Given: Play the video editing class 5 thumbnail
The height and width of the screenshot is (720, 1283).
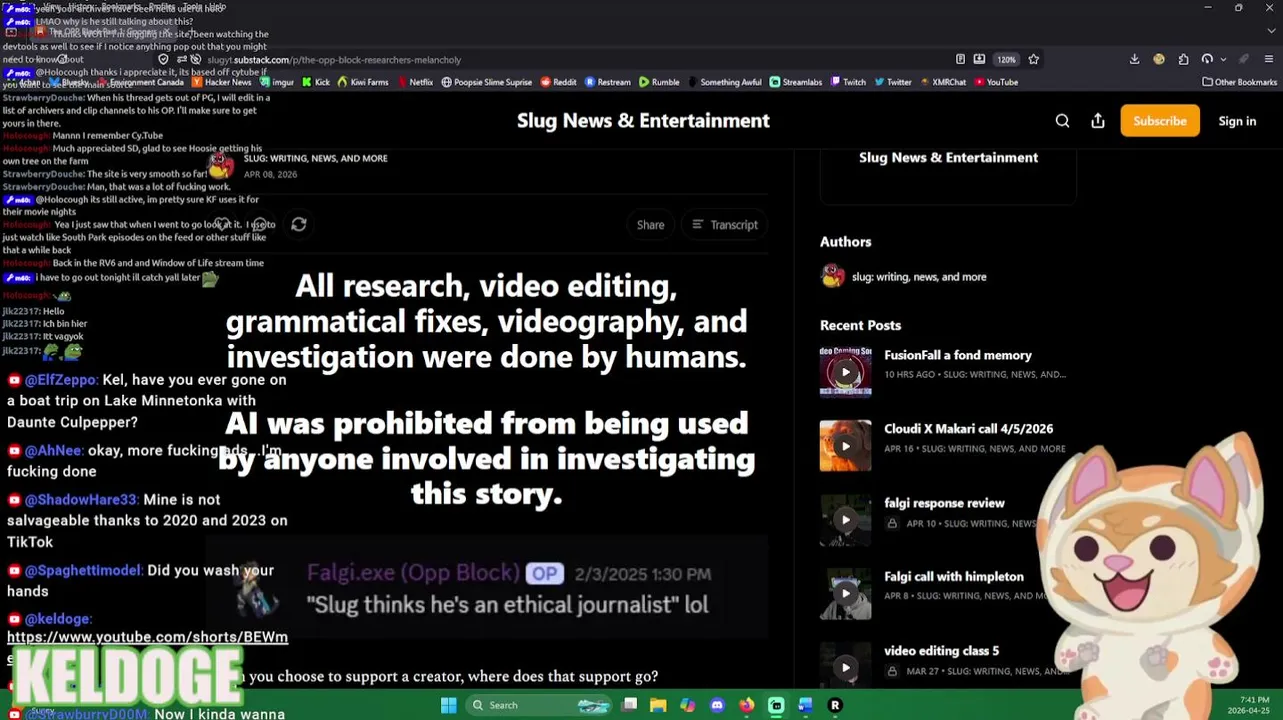Looking at the screenshot, I should coord(845,667).
